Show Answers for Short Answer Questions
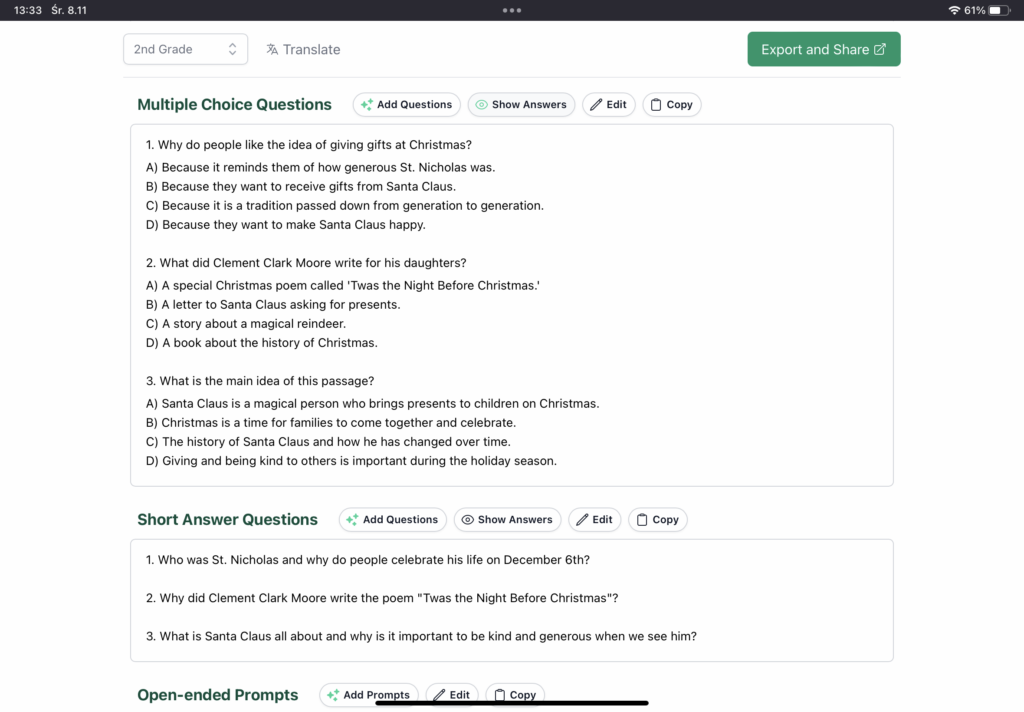The image size is (1024, 712). tap(507, 519)
